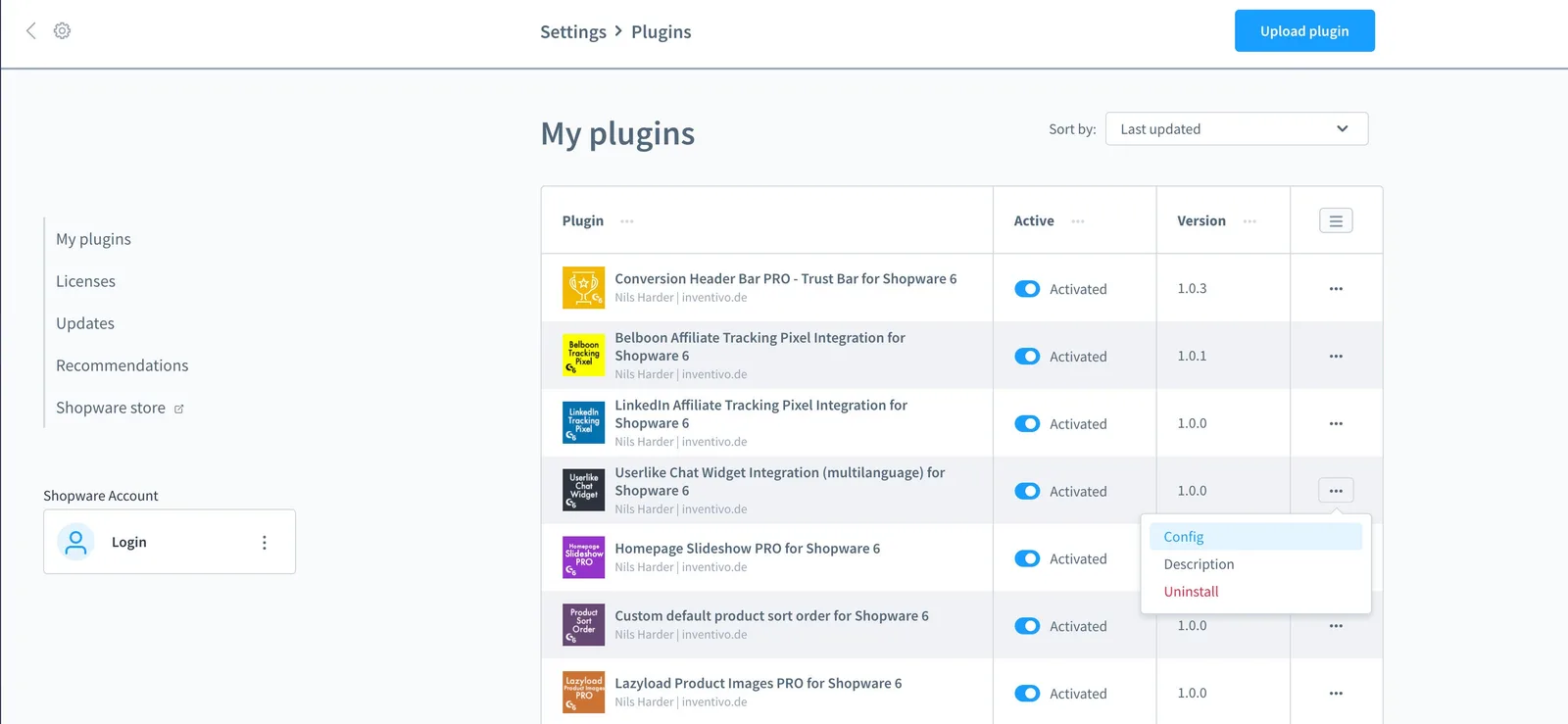1568x724 pixels.
Task: Select Config in the context menu
Action: pyautogui.click(x=1255, y=537)
